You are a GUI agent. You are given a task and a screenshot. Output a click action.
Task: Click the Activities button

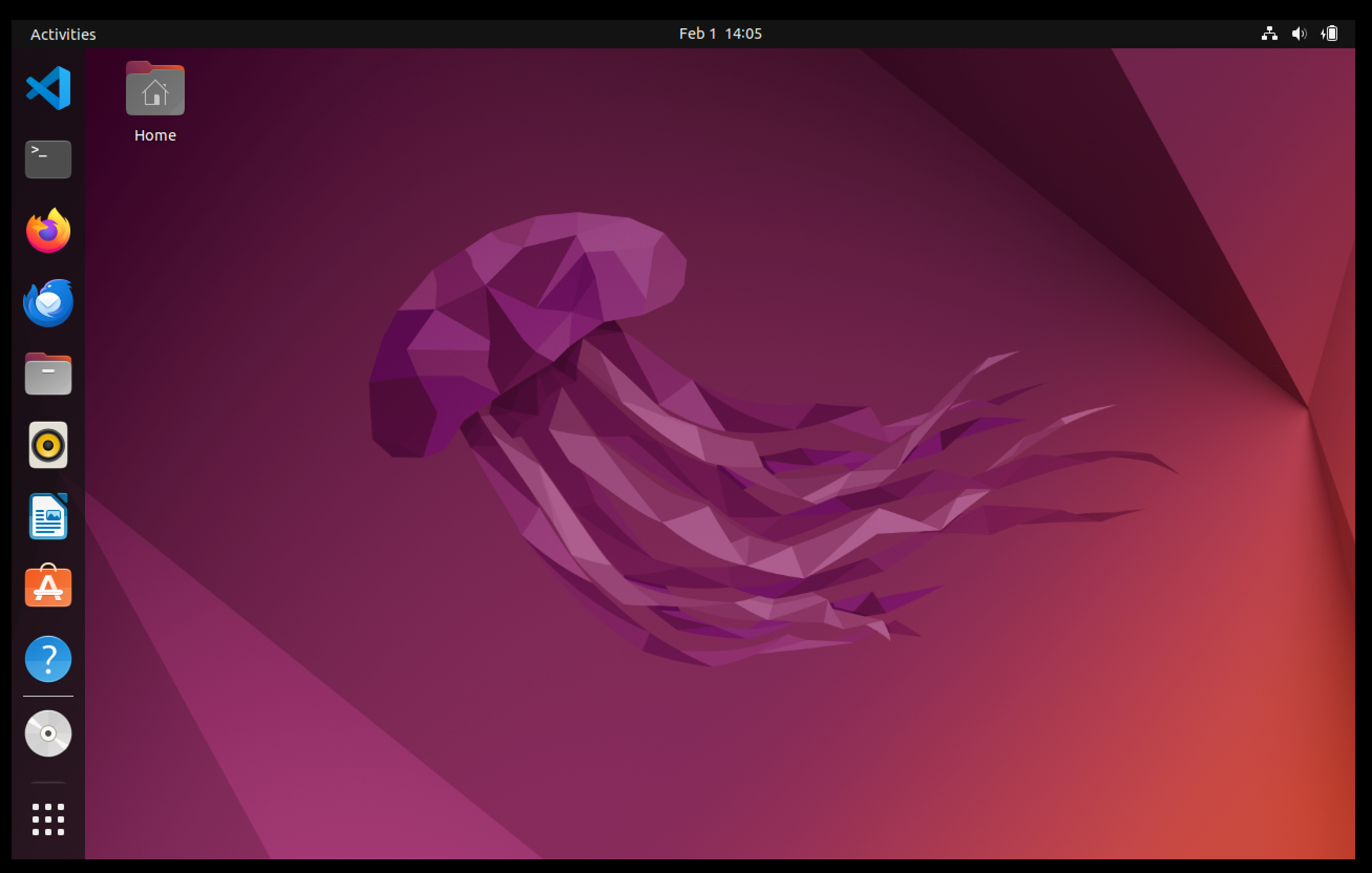point(62,34)
